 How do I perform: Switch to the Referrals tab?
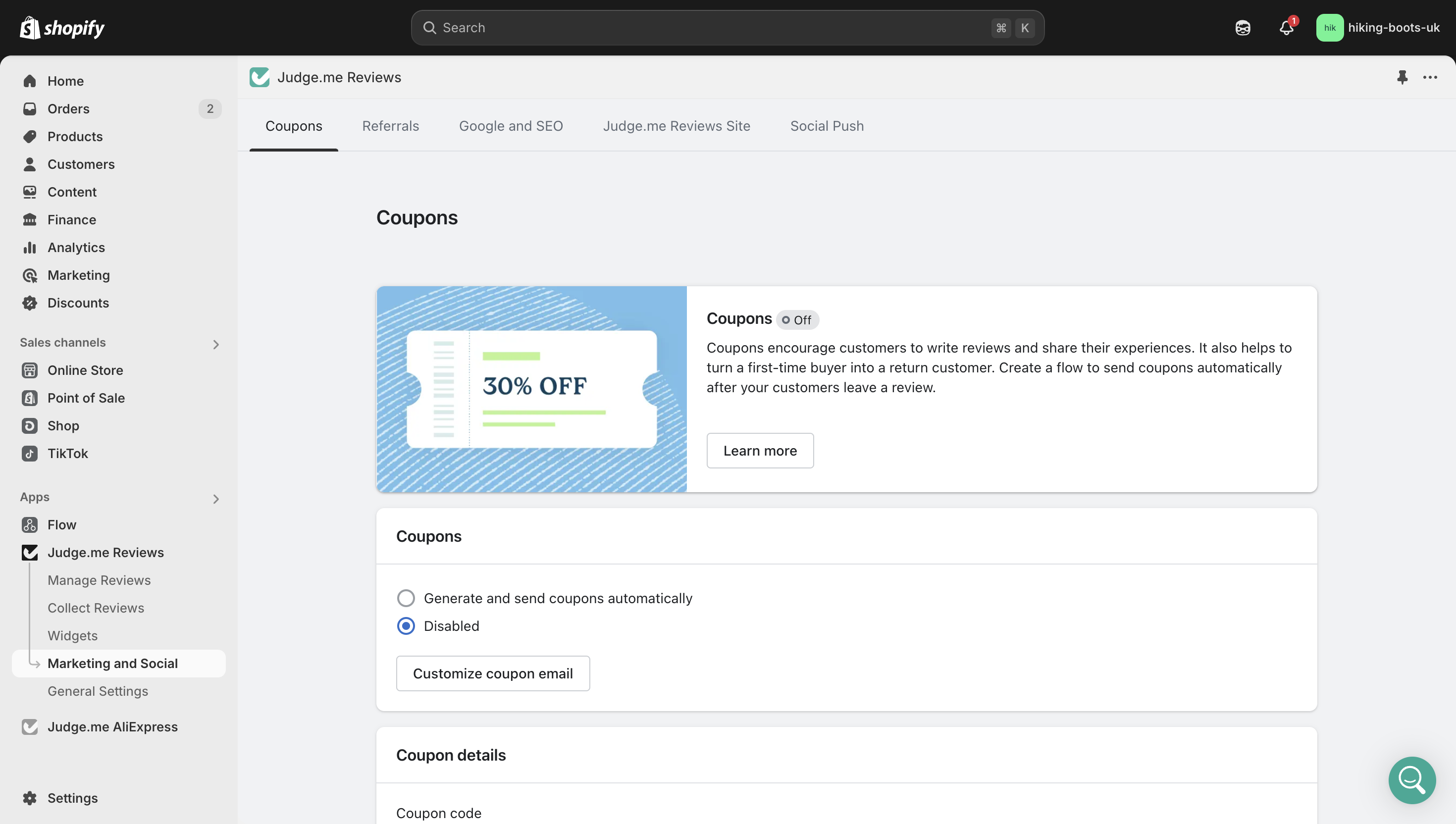(390, 126)
